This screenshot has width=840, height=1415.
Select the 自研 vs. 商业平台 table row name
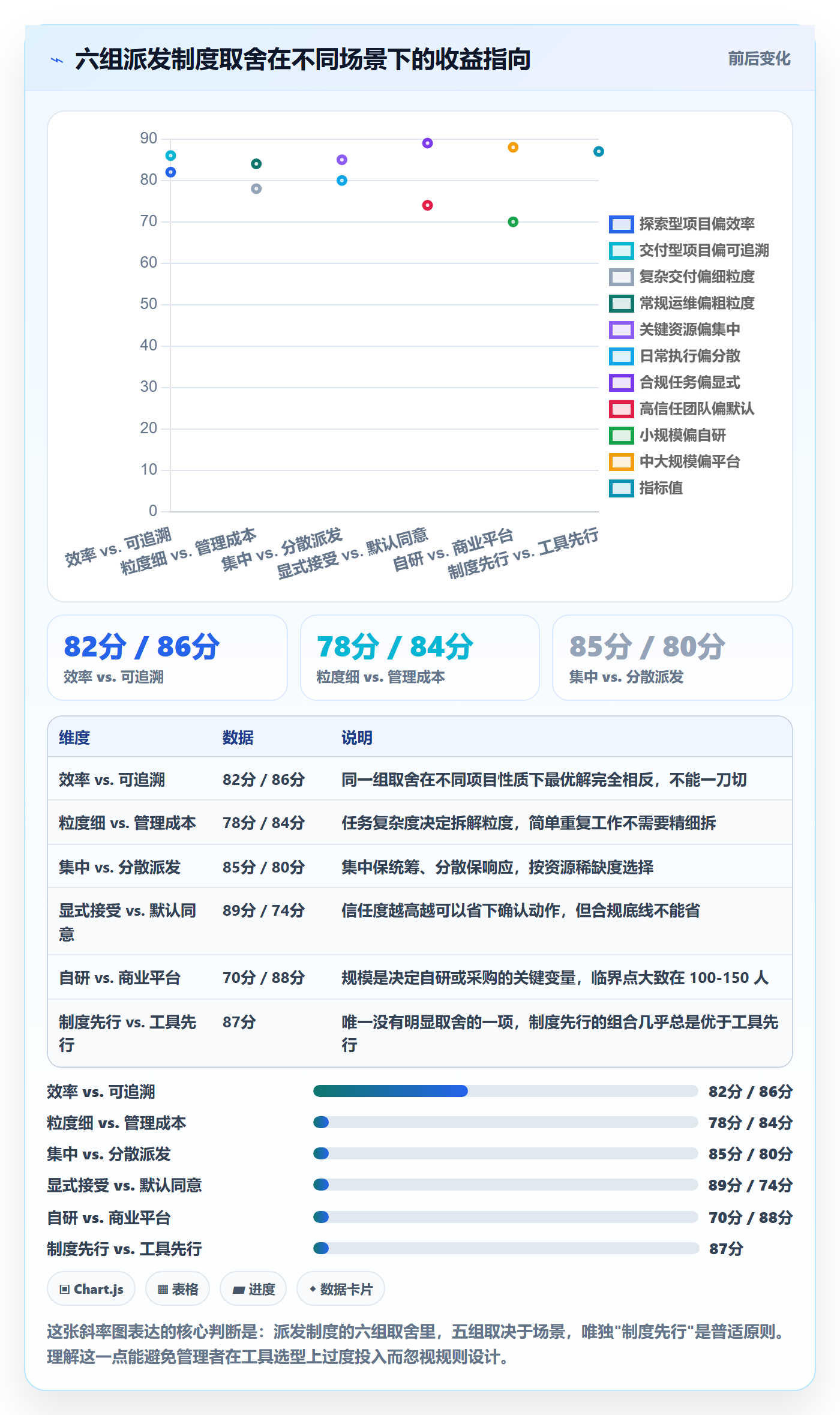click(119, 978)
